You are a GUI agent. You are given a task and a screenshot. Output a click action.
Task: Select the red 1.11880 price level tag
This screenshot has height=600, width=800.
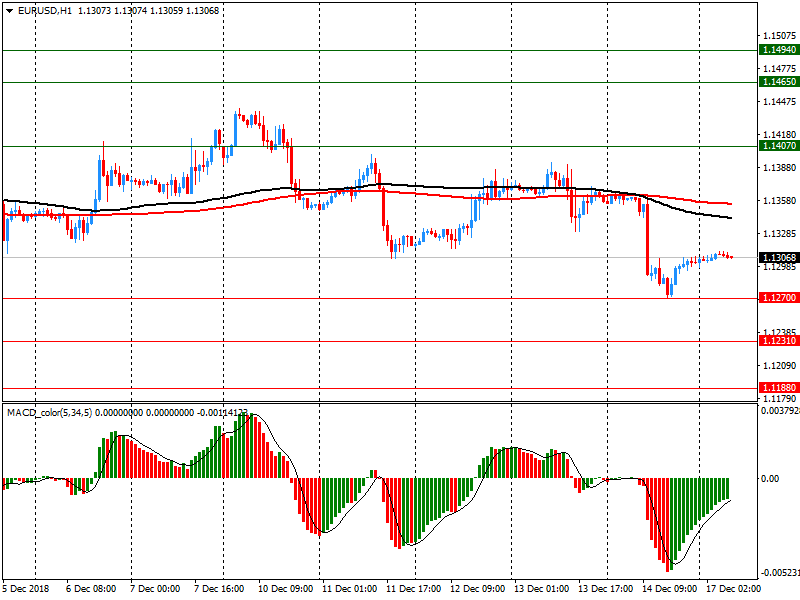778,387
